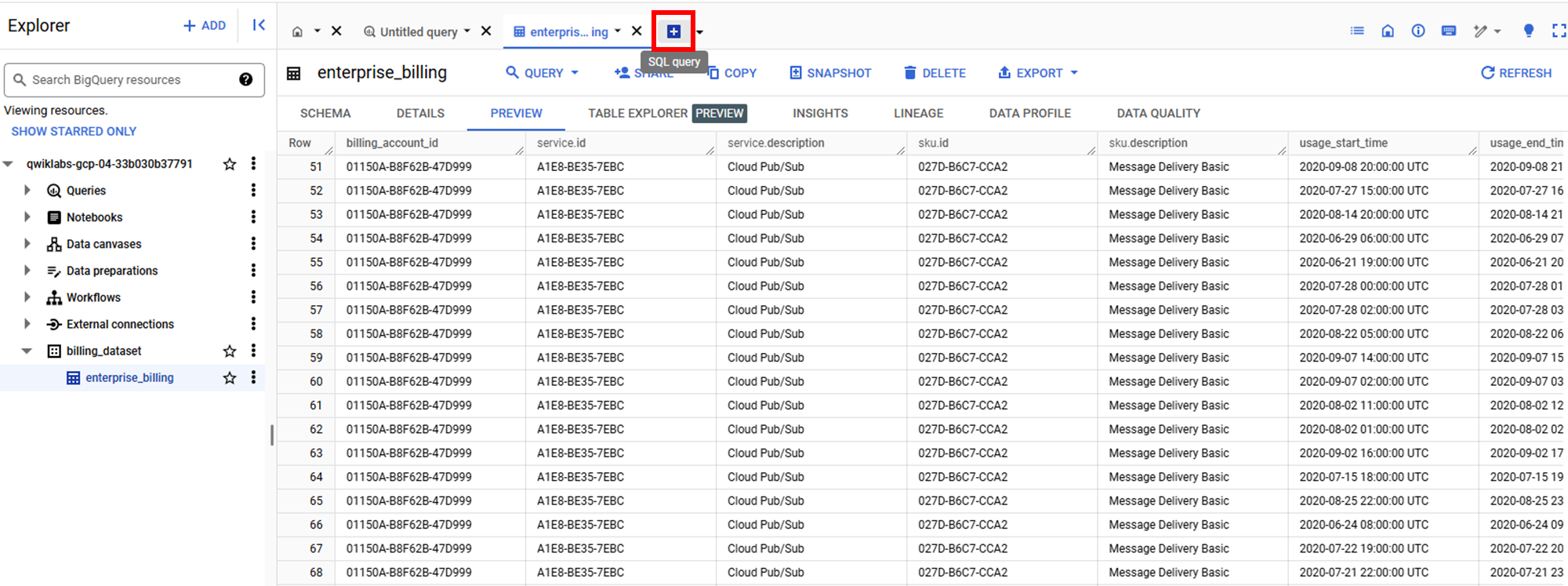
Task: Open dropdown arrow next to home tab
Action: [318, 31]
